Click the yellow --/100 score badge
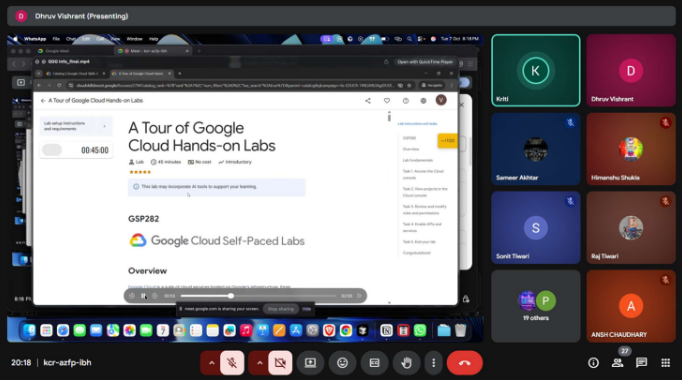Image resolution: width=682 pixels, height=380 pixels. 447,140
